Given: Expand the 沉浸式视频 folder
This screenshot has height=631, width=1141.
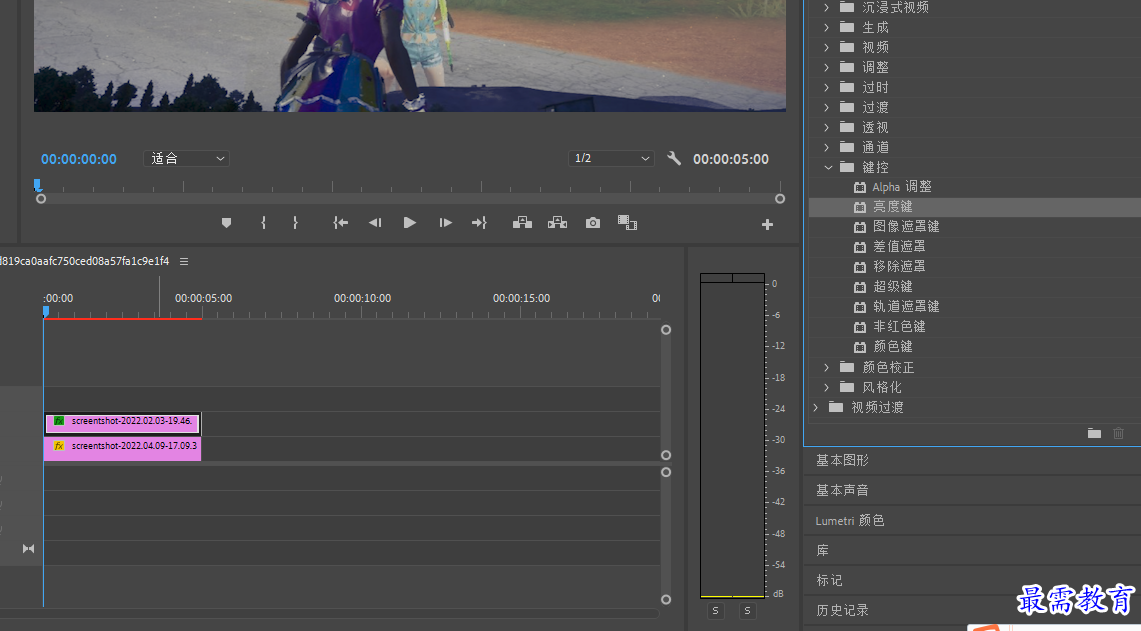Looking at the screenshot, I should [827, 7].
